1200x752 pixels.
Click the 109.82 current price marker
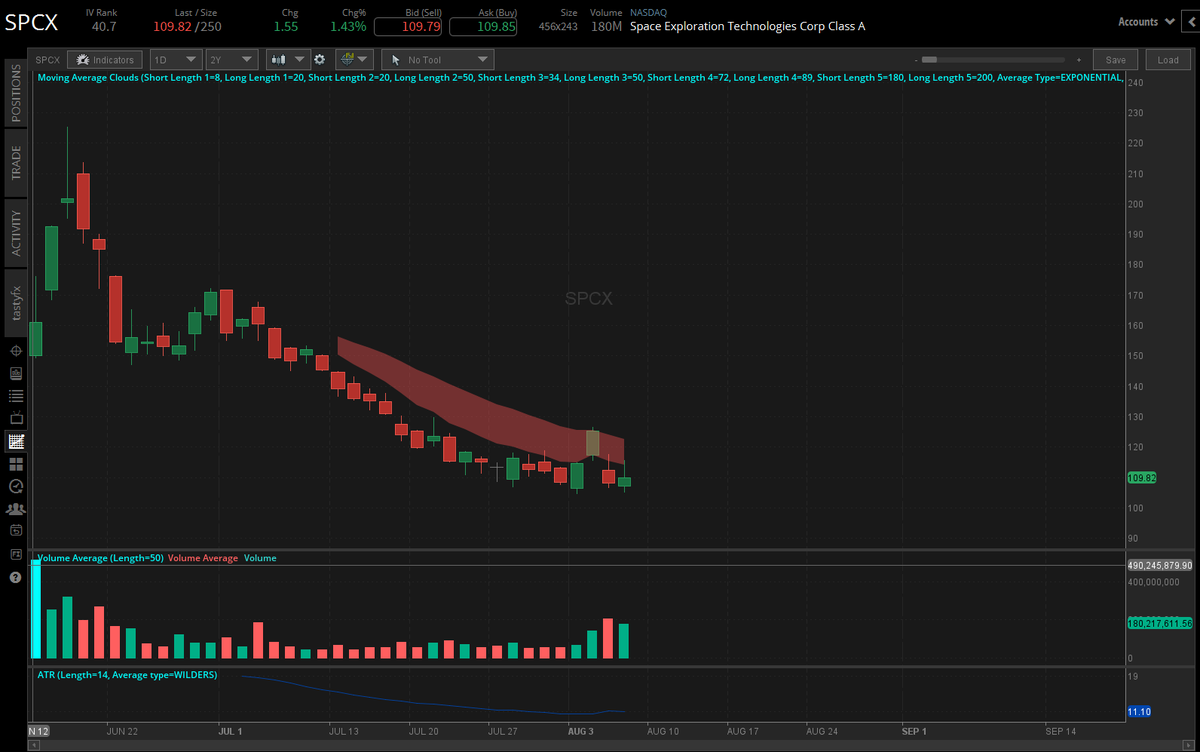click(1142, 478)
